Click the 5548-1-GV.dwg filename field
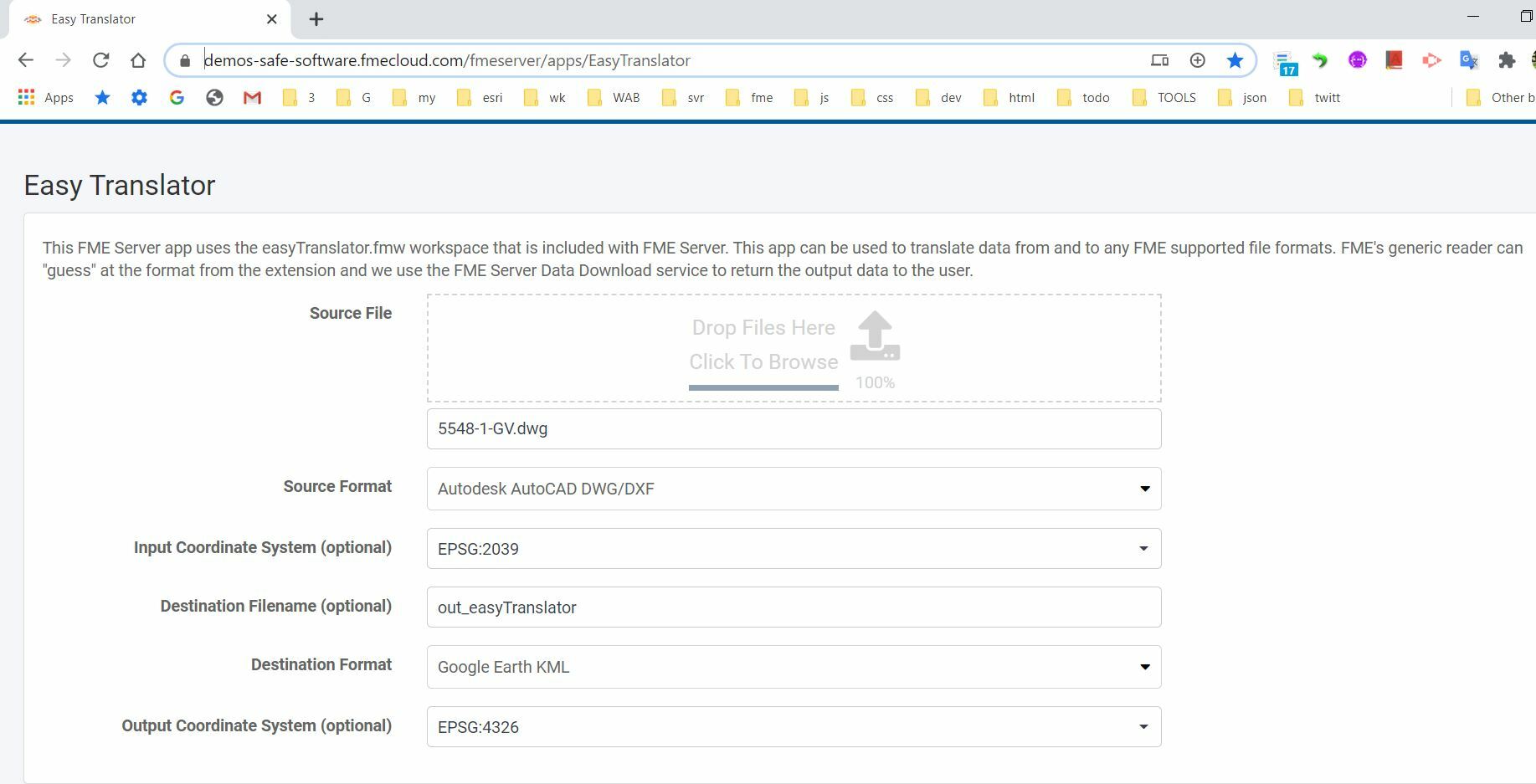Screen dimensions: 1536x784 pos(794,428)
